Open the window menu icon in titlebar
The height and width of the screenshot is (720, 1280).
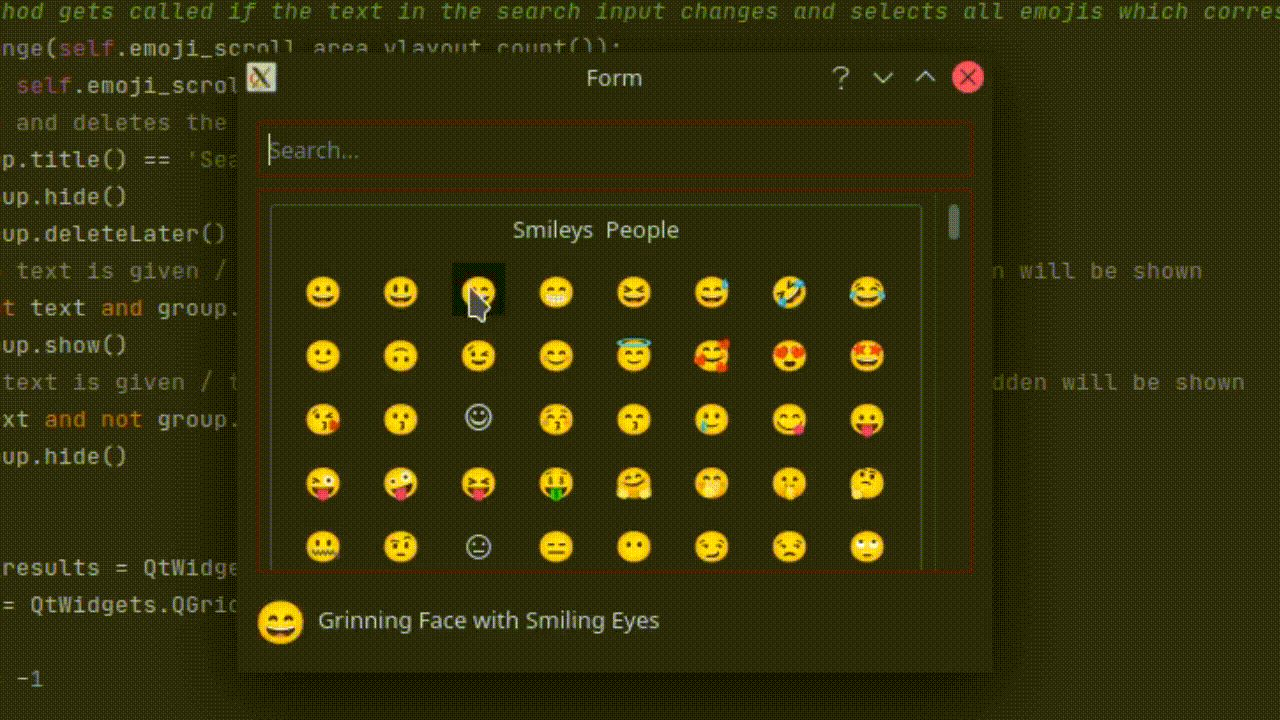(x=261, y=78)
